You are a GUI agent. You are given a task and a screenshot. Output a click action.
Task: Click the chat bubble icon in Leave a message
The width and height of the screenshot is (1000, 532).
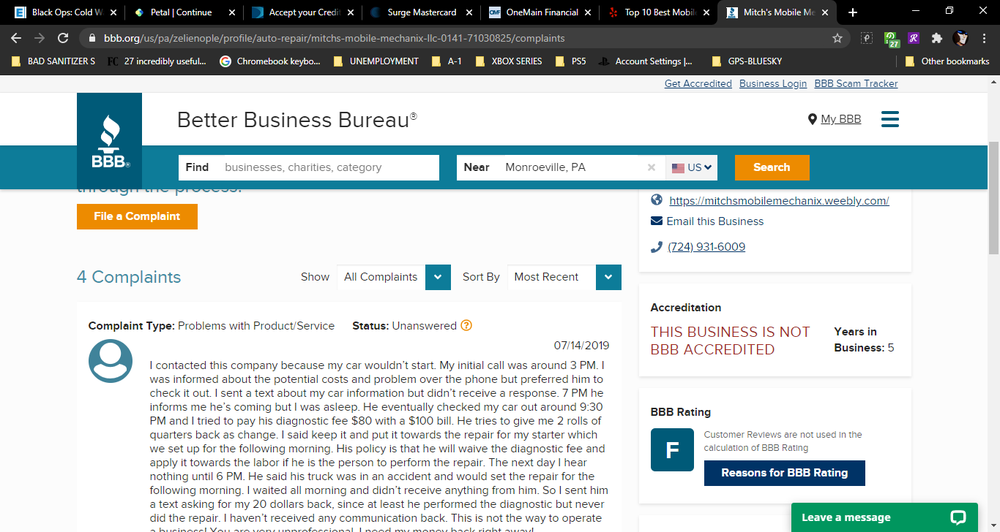click(x=958, y=517)
